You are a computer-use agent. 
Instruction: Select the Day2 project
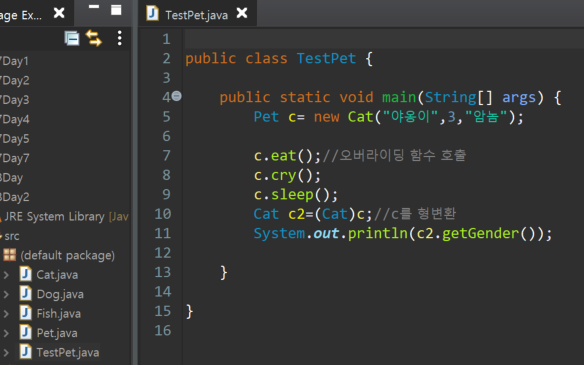tap(15, 80)
